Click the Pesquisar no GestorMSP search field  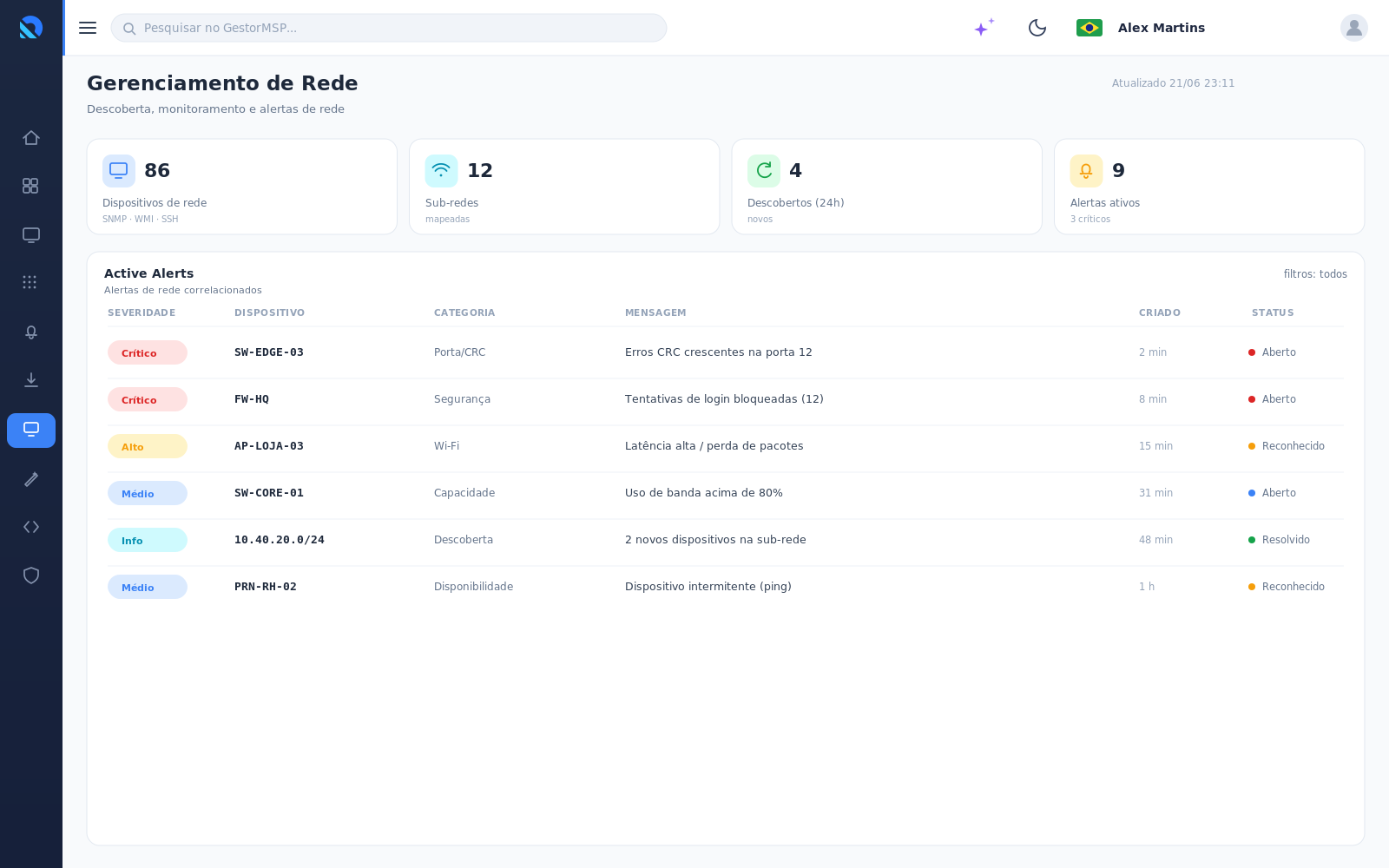389,28
